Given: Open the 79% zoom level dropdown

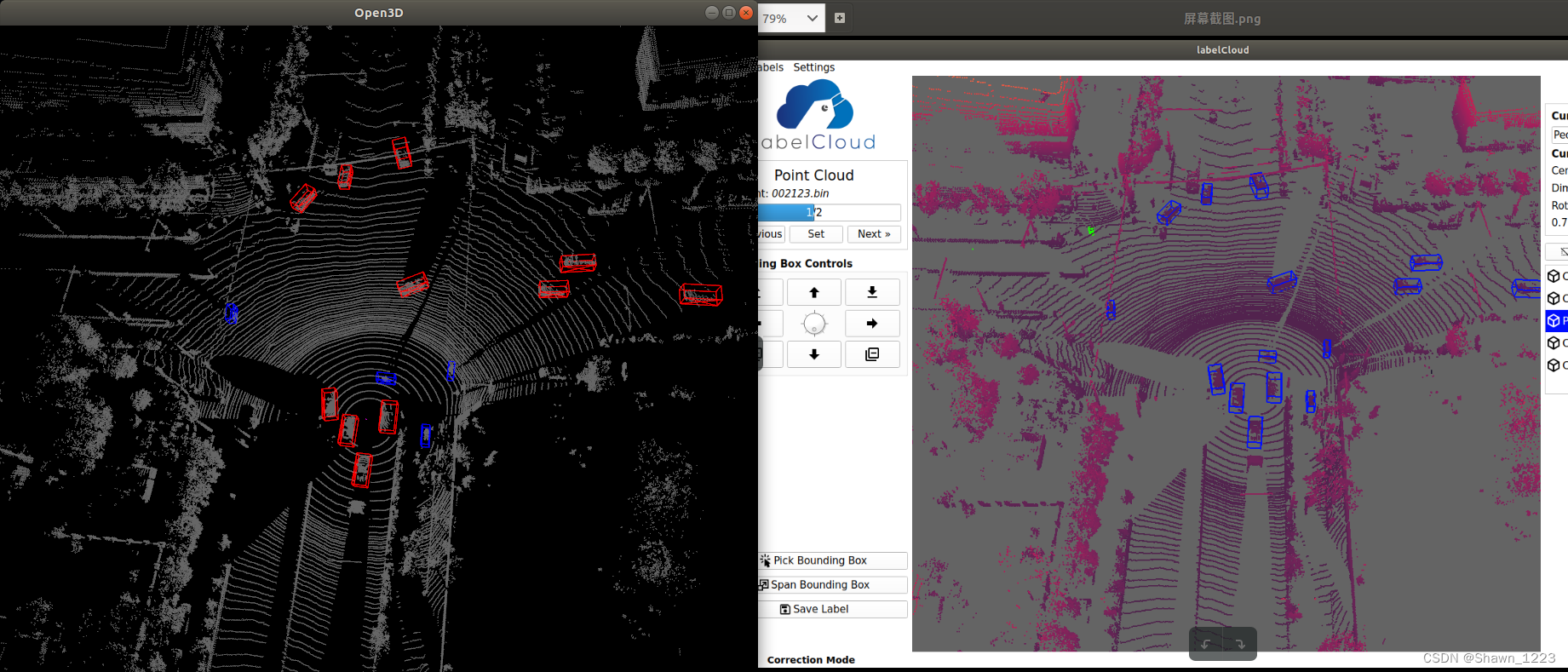Looking at the screenshot, I should coord(790,18).
